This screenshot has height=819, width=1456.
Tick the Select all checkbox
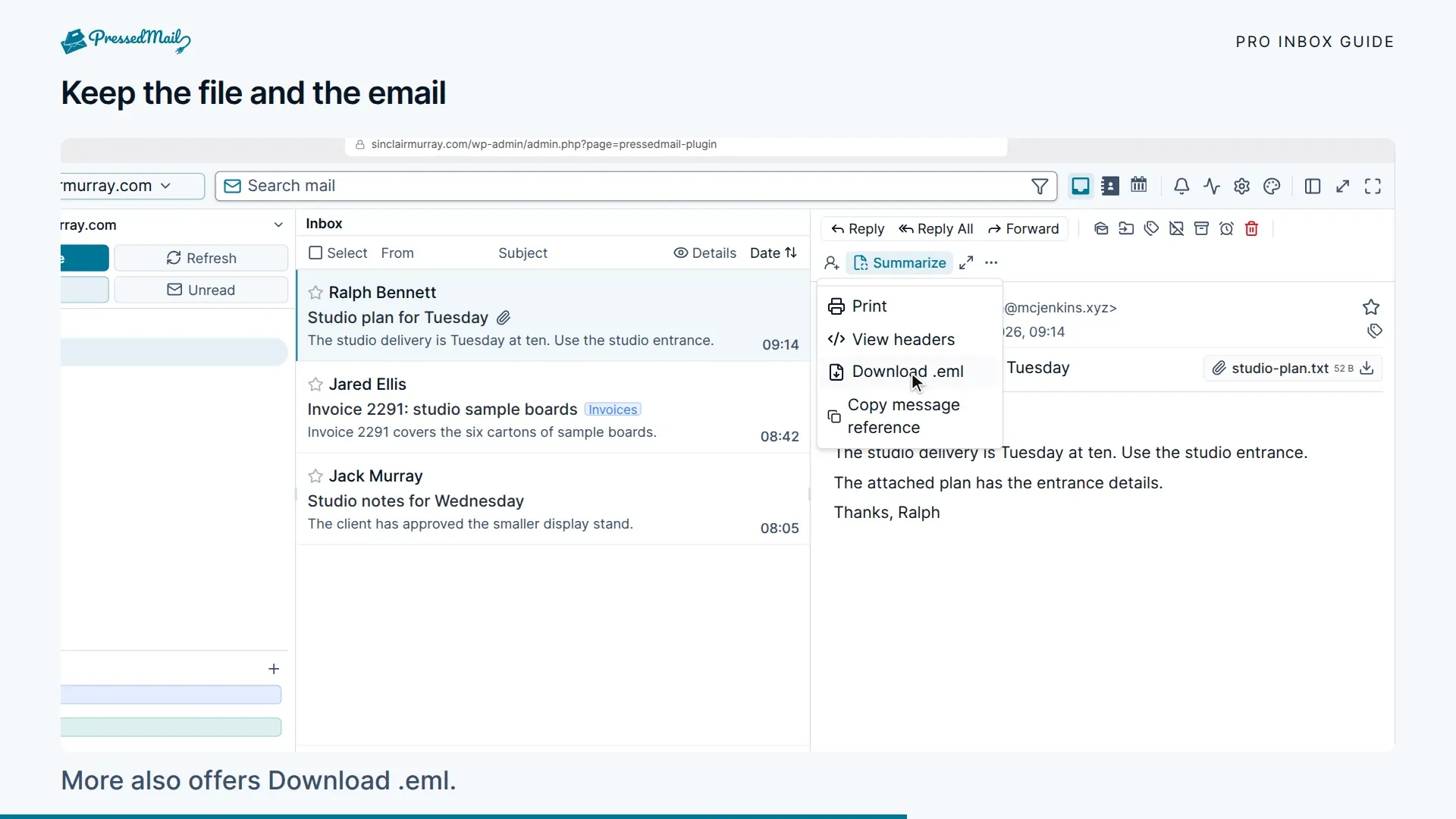tap(315, 253)
